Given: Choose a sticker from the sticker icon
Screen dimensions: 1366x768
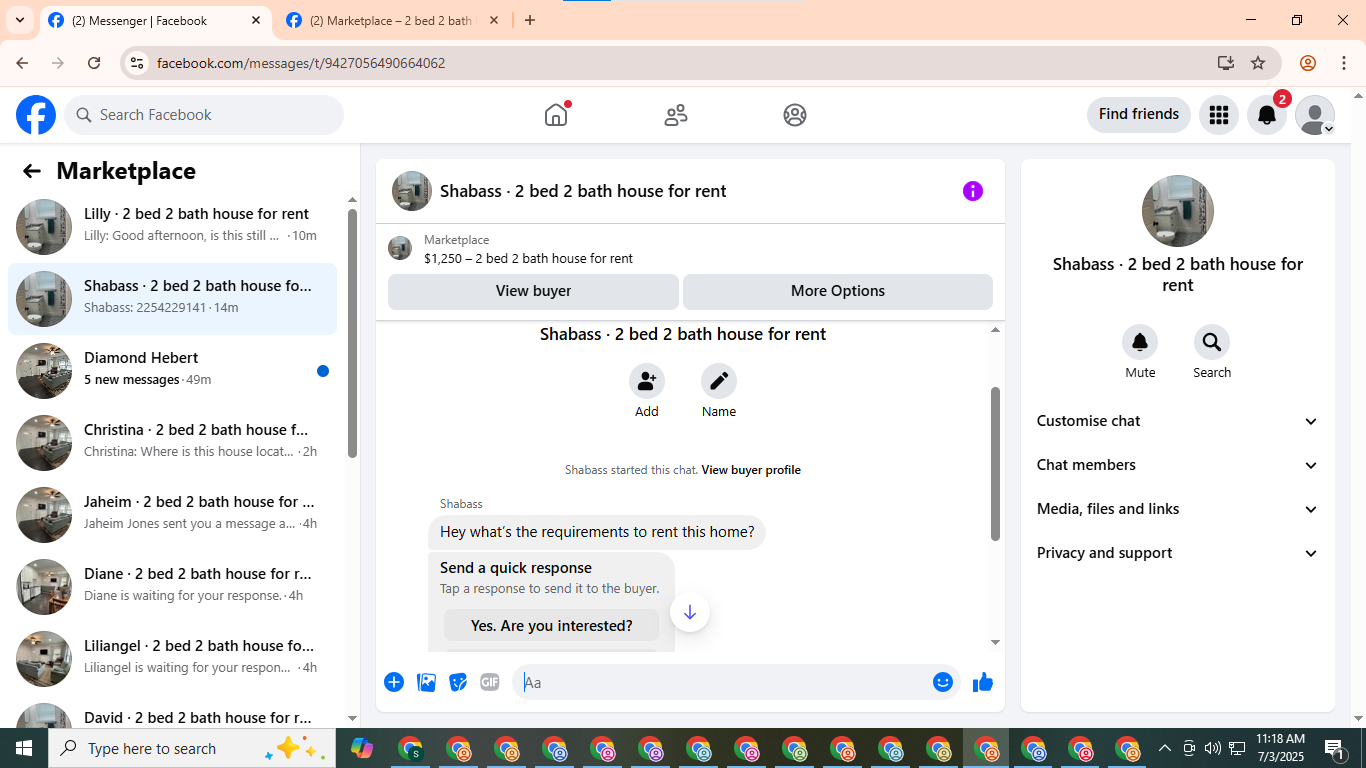Looking at the screenshot, I should click(458, 682).
